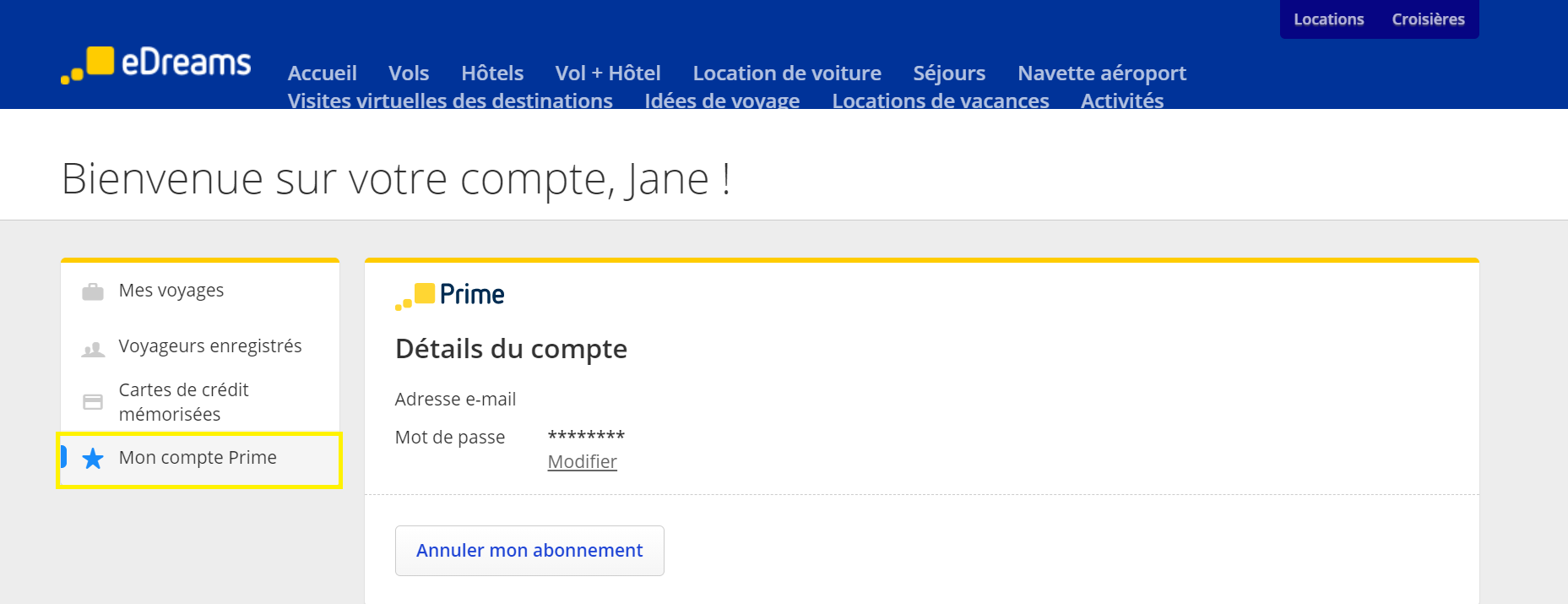Screen dimensions: 1568x604
Task: Click the eDreams logo
Action: tap(157, 64)
